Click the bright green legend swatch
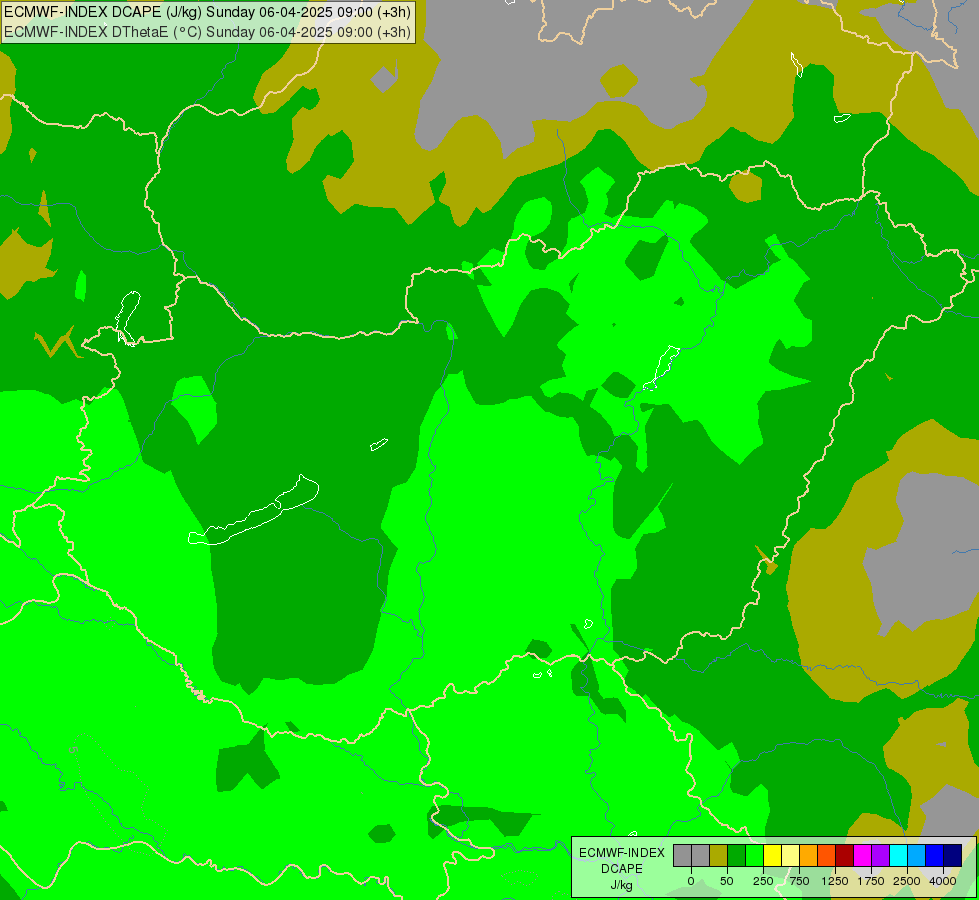 click(755, 856)
